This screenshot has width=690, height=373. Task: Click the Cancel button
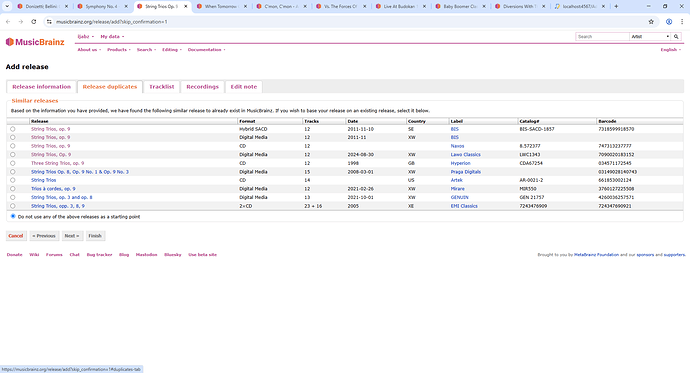coord(16,236)
